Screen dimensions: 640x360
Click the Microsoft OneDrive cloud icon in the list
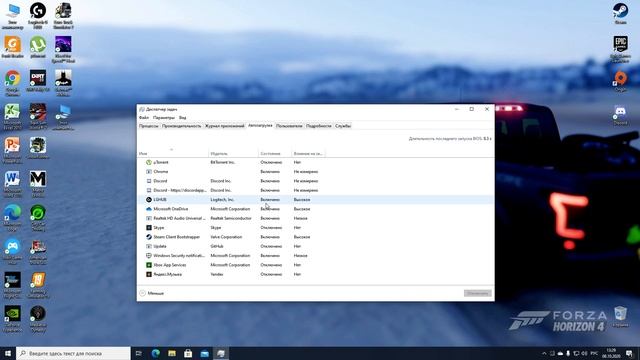click(149, 209)
